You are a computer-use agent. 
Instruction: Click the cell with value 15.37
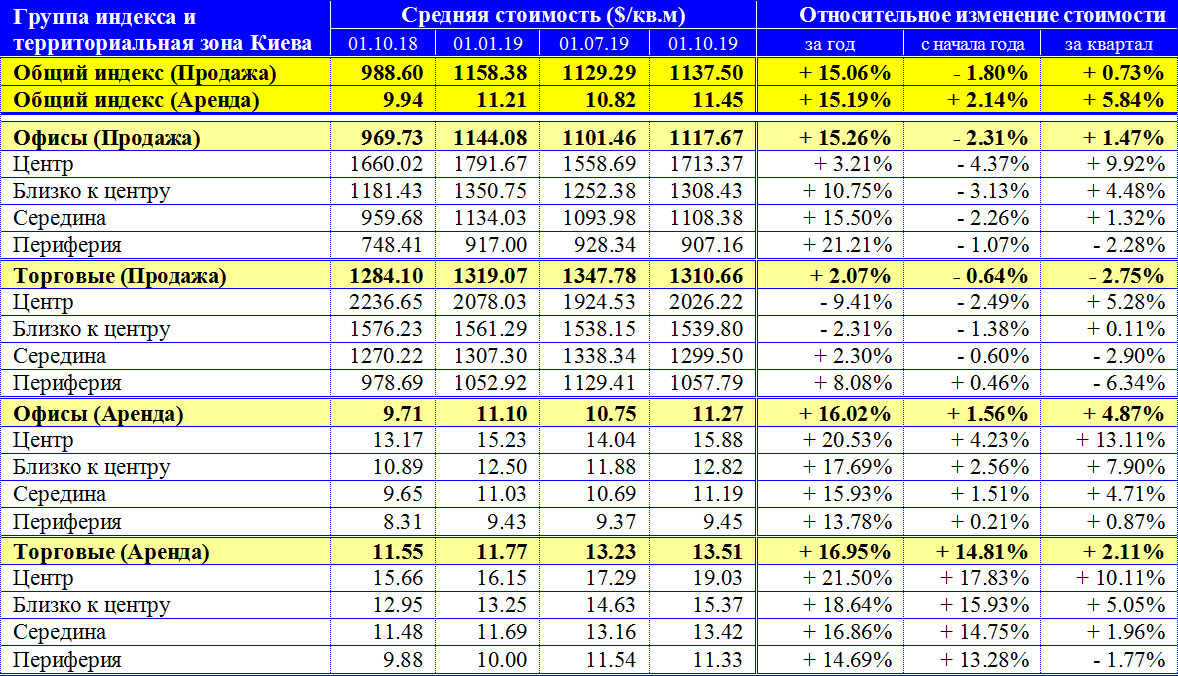(x=717, y=605)
